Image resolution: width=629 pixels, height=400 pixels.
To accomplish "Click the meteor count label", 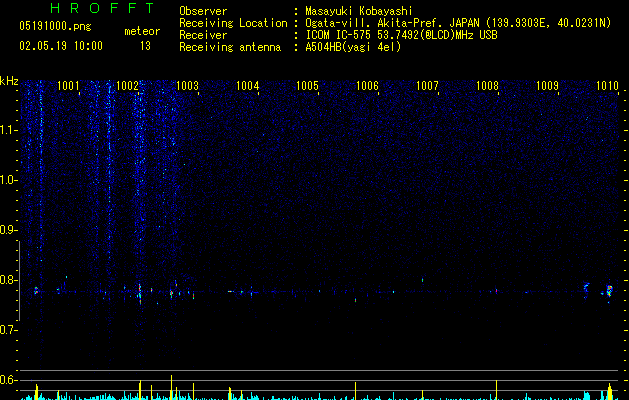I will [142, 31].
